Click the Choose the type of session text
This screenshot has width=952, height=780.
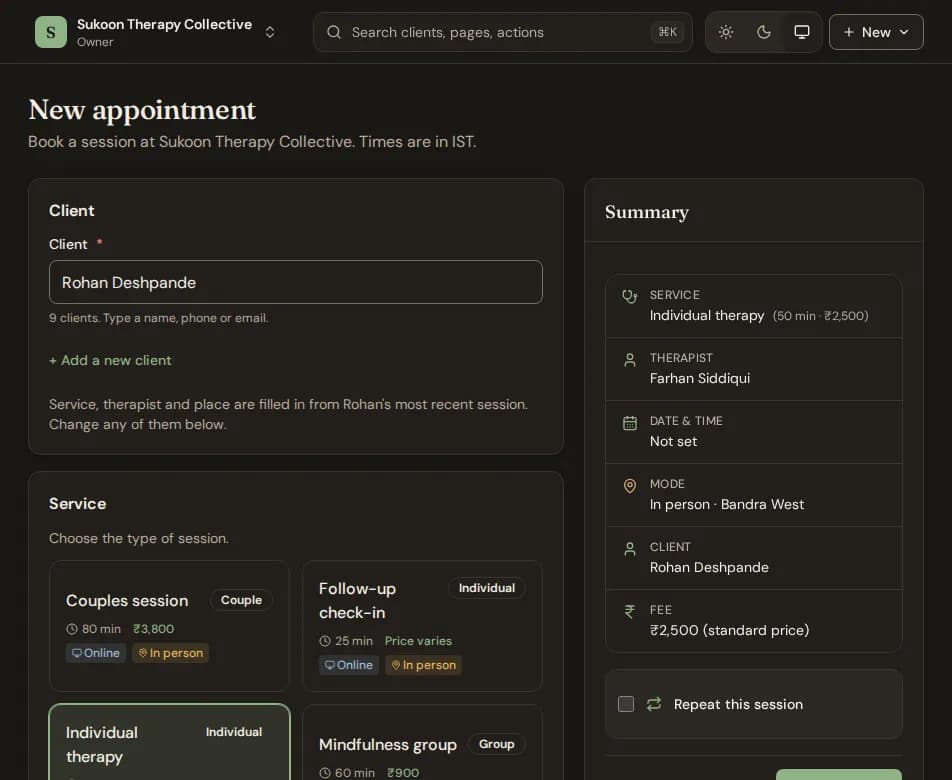139,538
